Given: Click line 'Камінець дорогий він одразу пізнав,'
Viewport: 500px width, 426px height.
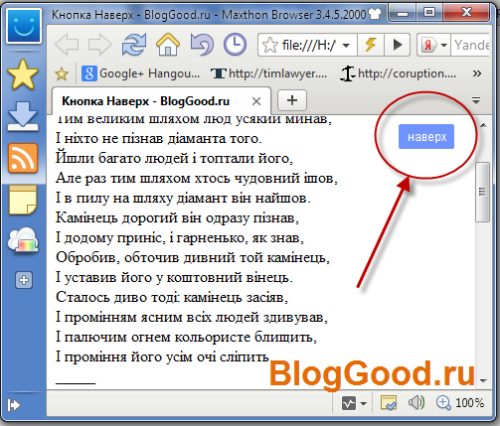Looking at the screenshot, I should click(x=177, y=218).
